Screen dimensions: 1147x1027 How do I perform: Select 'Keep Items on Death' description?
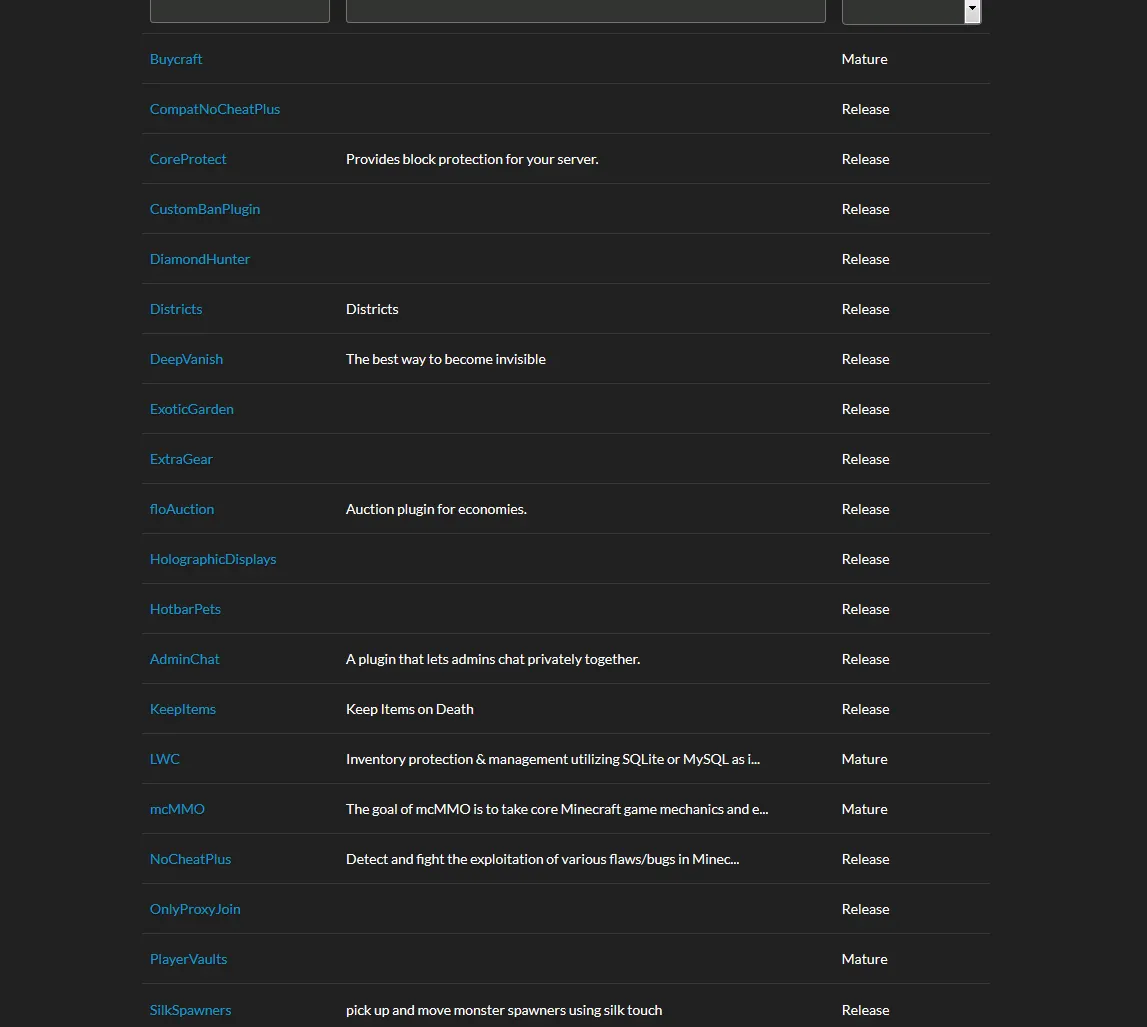[x=410, y=709]
